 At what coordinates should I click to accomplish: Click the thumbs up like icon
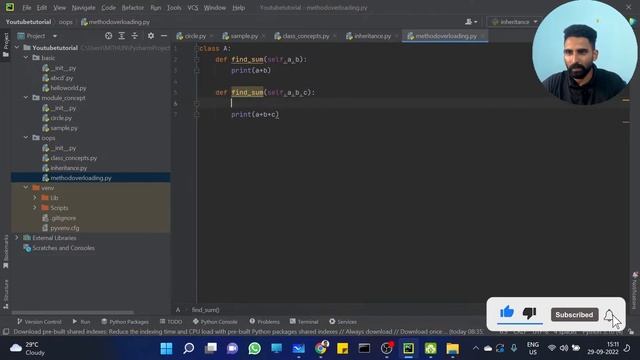tap(507, 313)
